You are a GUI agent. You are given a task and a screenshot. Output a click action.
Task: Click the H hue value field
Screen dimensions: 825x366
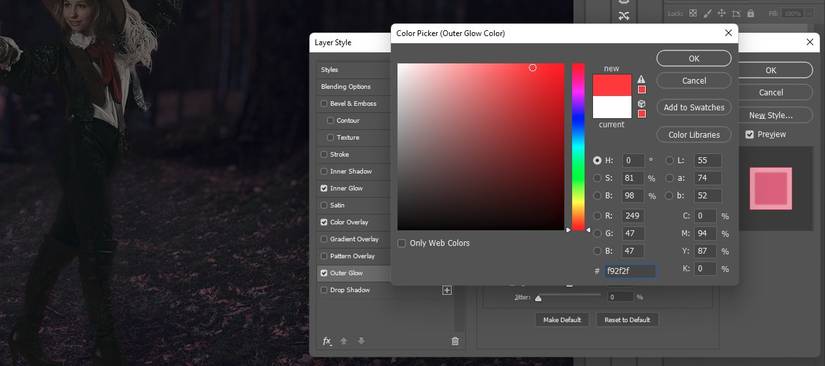tap(633, 160)
